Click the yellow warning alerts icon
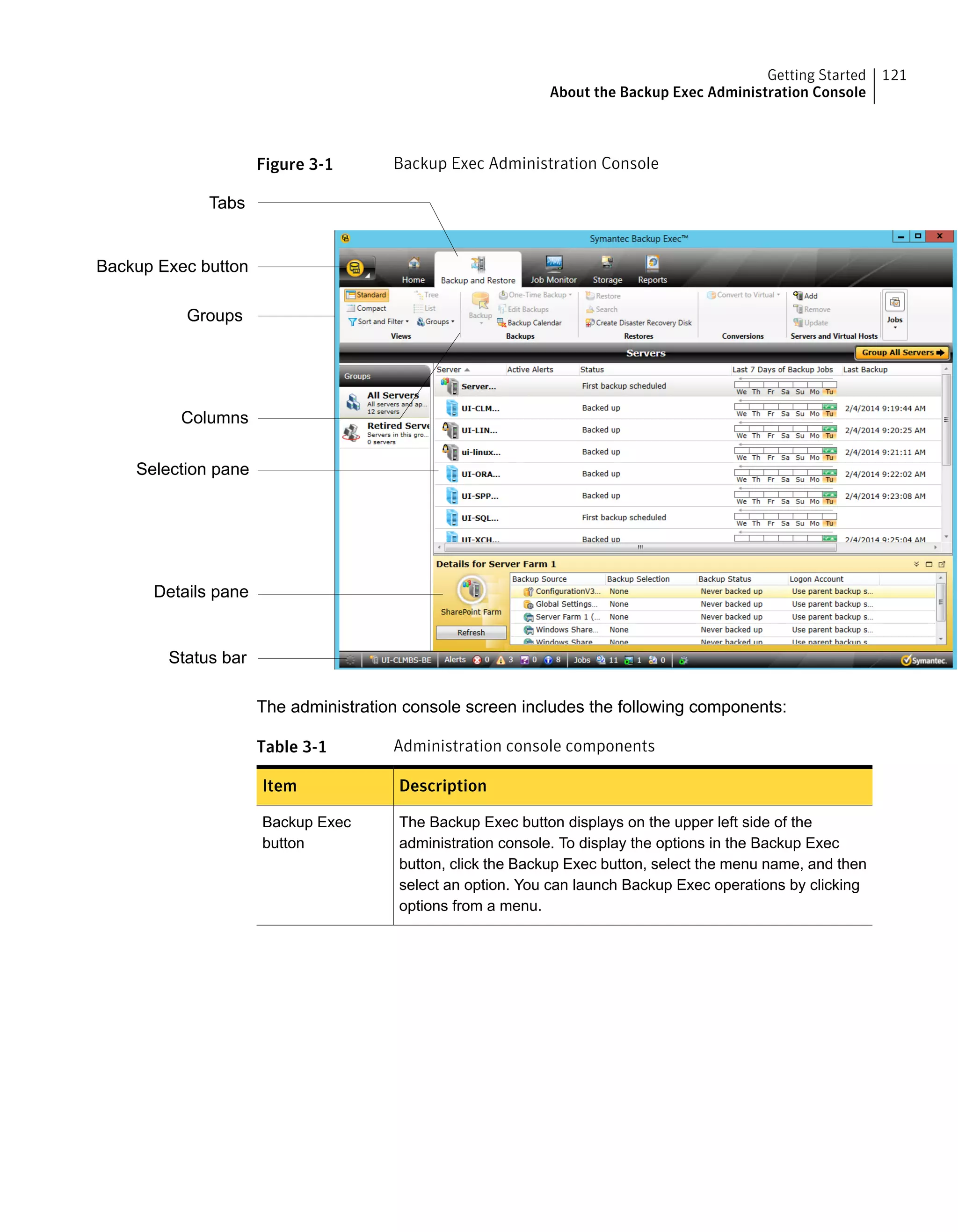 [501, 661]
